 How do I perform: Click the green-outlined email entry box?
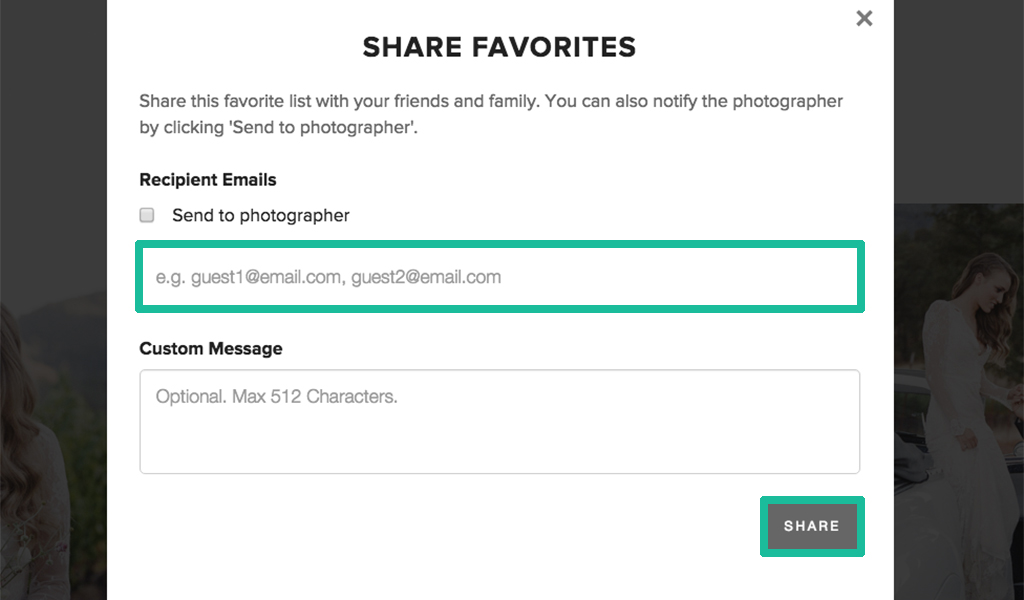coord(500,276)
